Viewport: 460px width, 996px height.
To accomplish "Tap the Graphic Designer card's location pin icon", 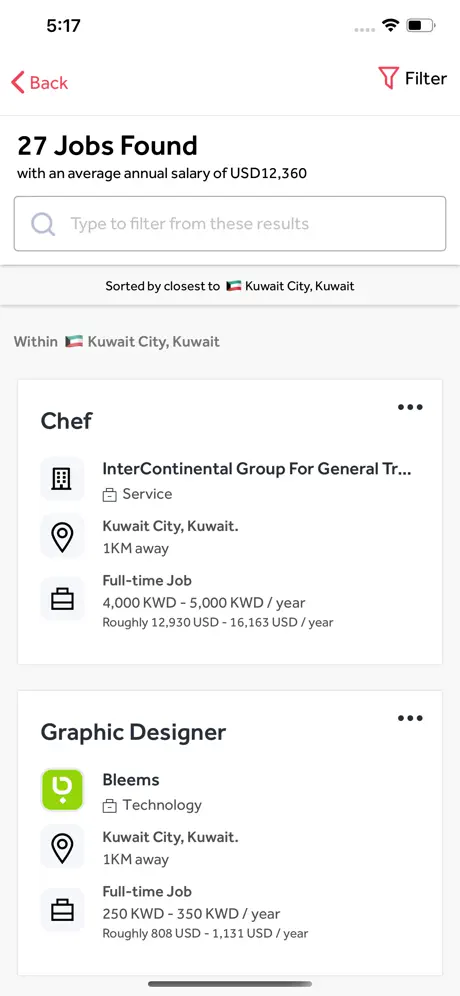I will pyautogui.click(x=62, y=847).
